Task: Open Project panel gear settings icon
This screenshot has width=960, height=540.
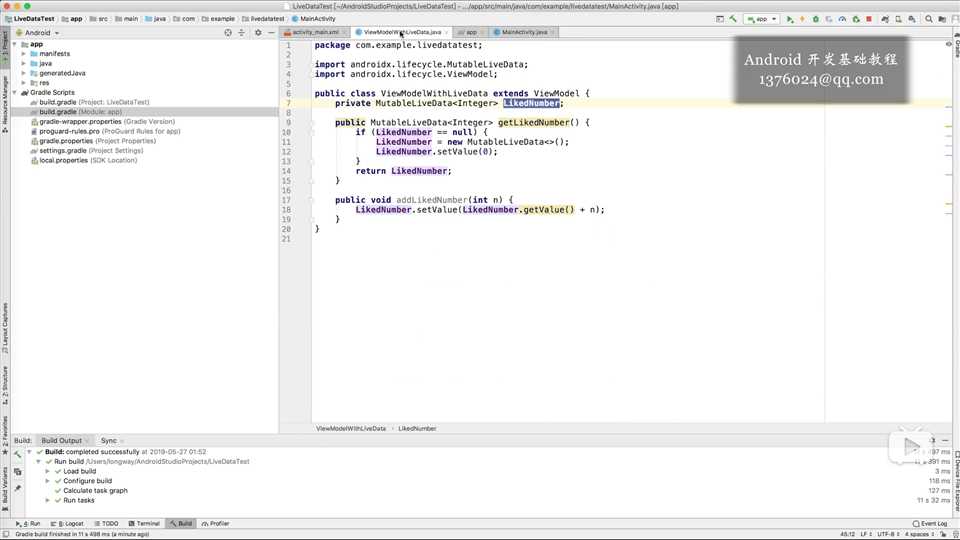Action: coord(258,32)
